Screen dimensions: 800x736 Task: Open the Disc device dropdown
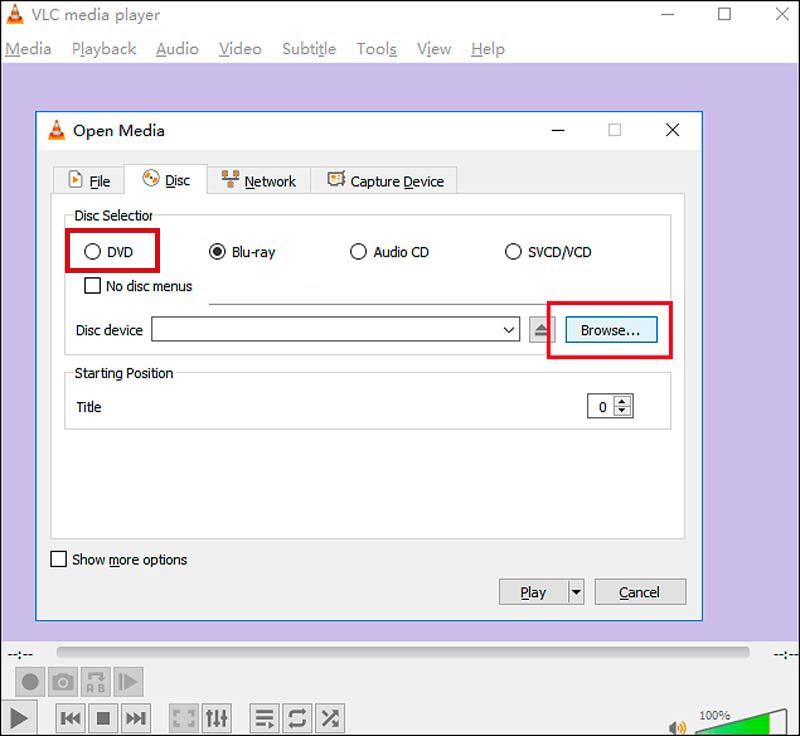pos(508,330)
